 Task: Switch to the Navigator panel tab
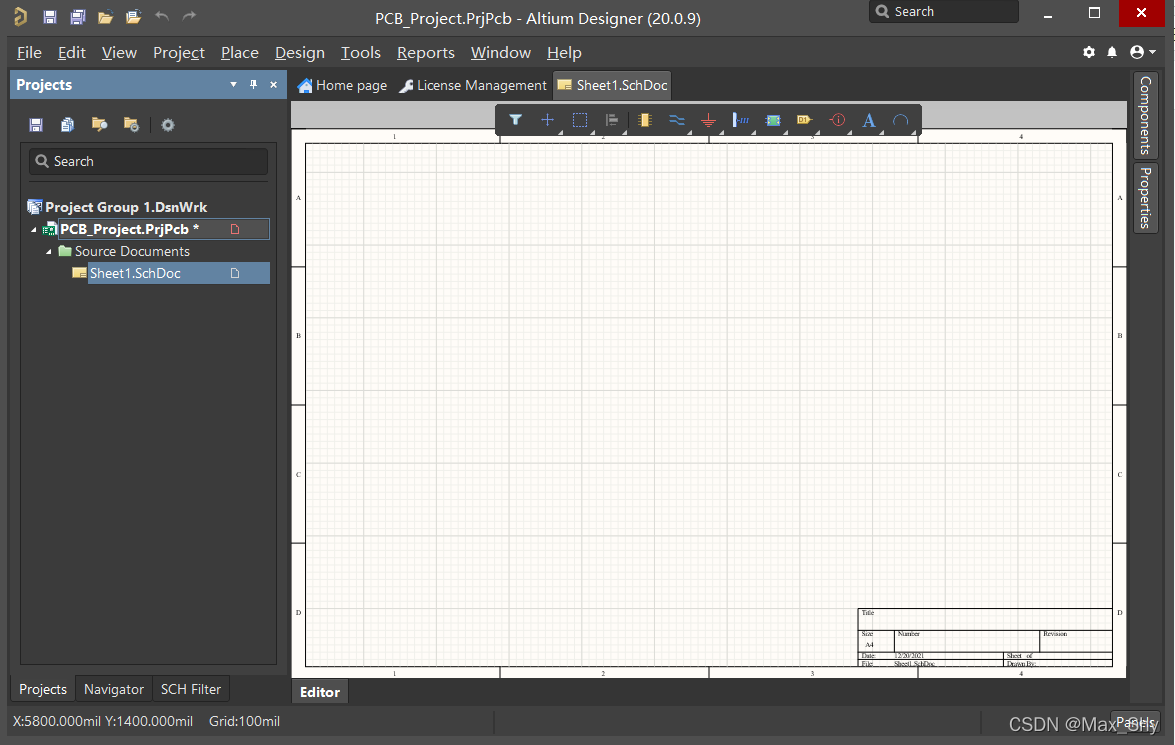[114, 689]
